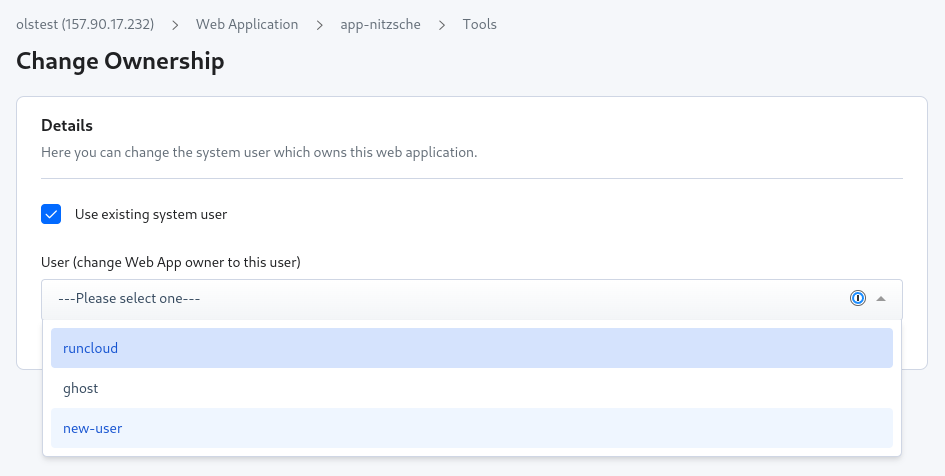Click the breadcrumb chevron after Web Application
Image resolution: width=945 pixels, height=476 pixels.
(x=319, y=25)
